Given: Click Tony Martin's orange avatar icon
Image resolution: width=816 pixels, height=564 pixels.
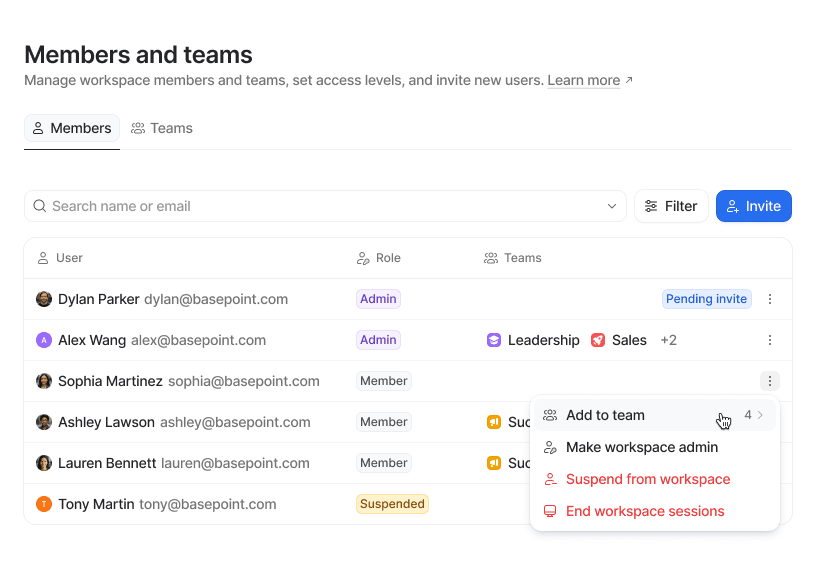Looking at the screenshot, I should (44, 504).
